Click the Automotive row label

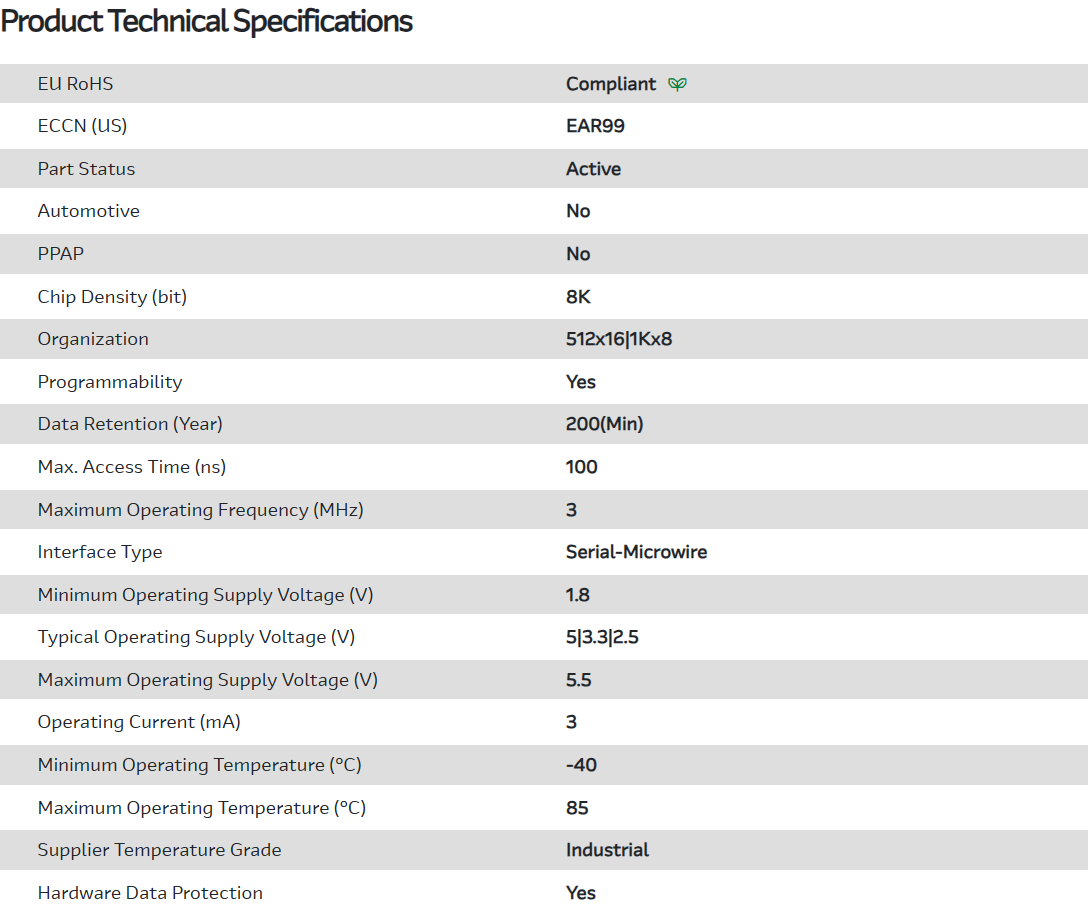coord(88,211)
